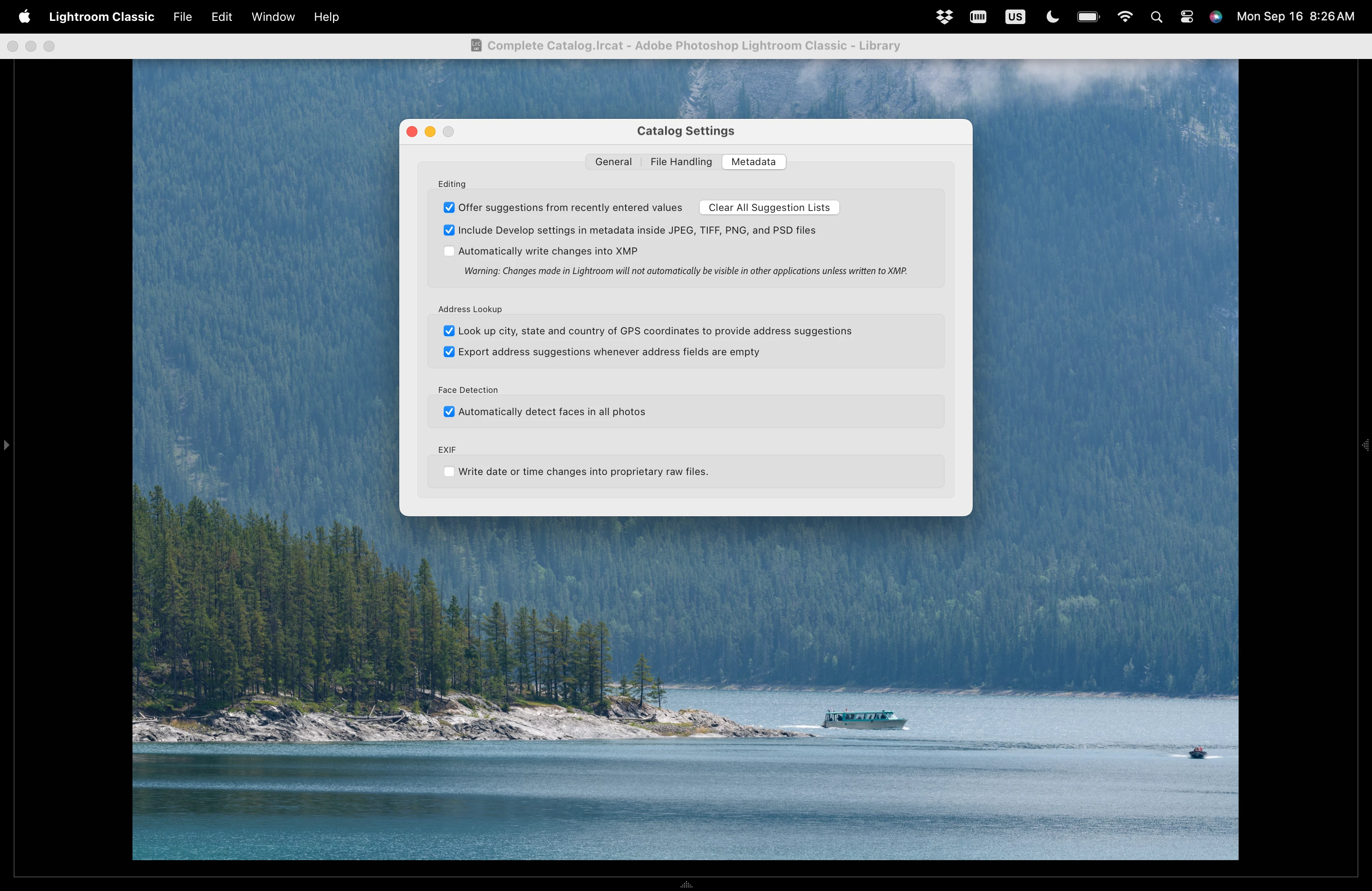Click the Do Not Disturb moon icon

click(x=1052, y=17)
